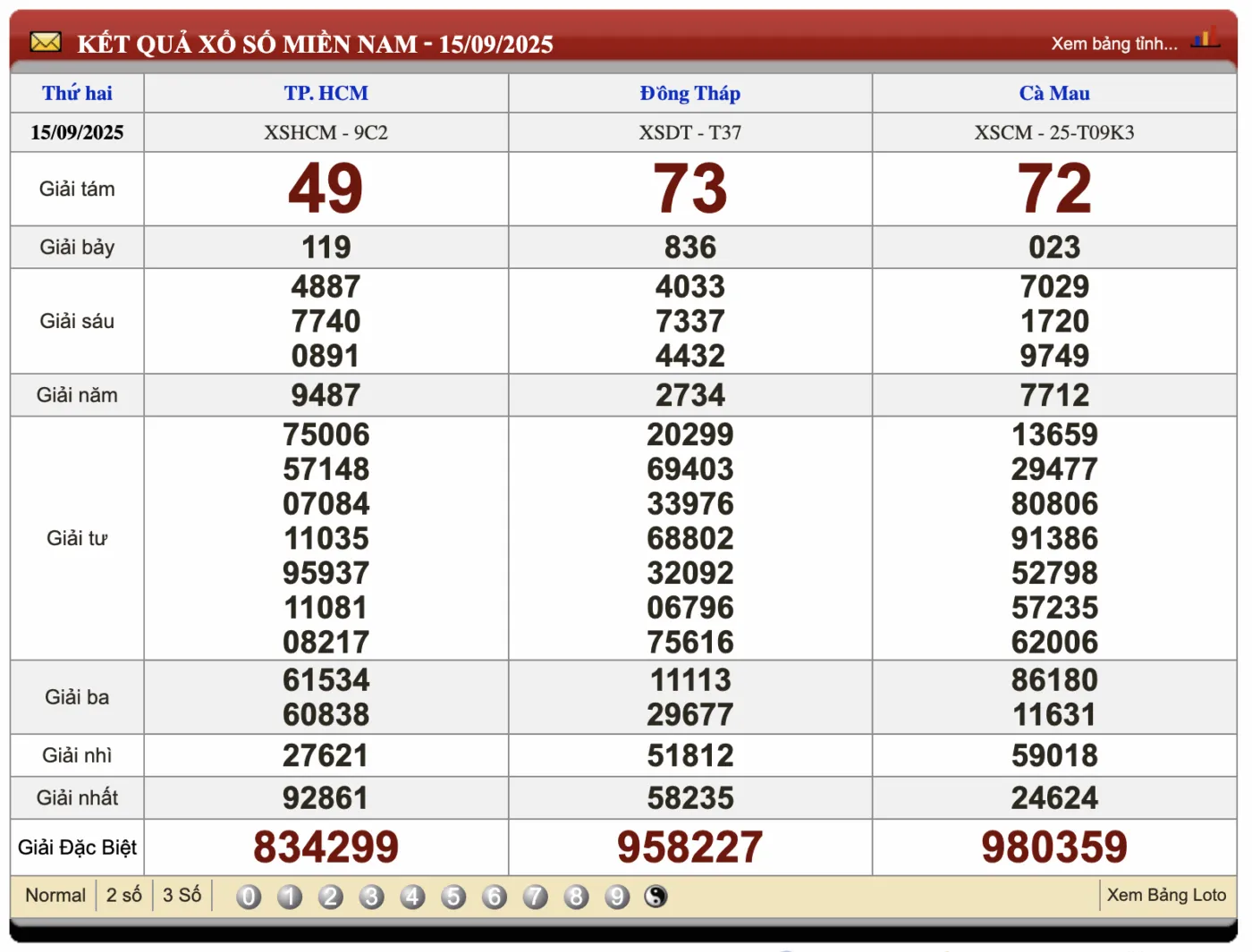Filter results by digit ball 0
This screenshot has width=1252, height=952.
[249, 897]
